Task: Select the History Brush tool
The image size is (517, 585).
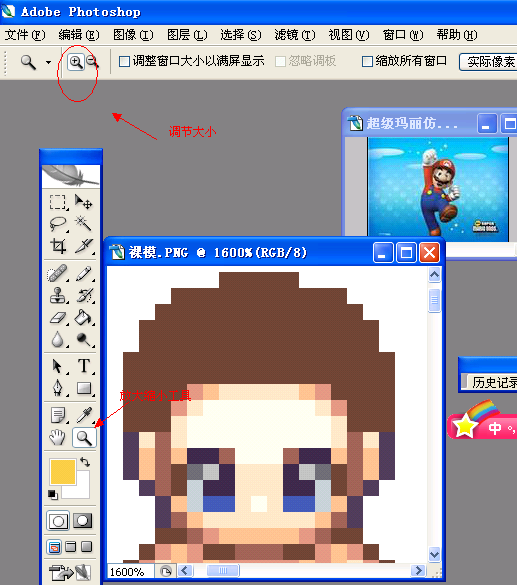Action: [84, 295]
